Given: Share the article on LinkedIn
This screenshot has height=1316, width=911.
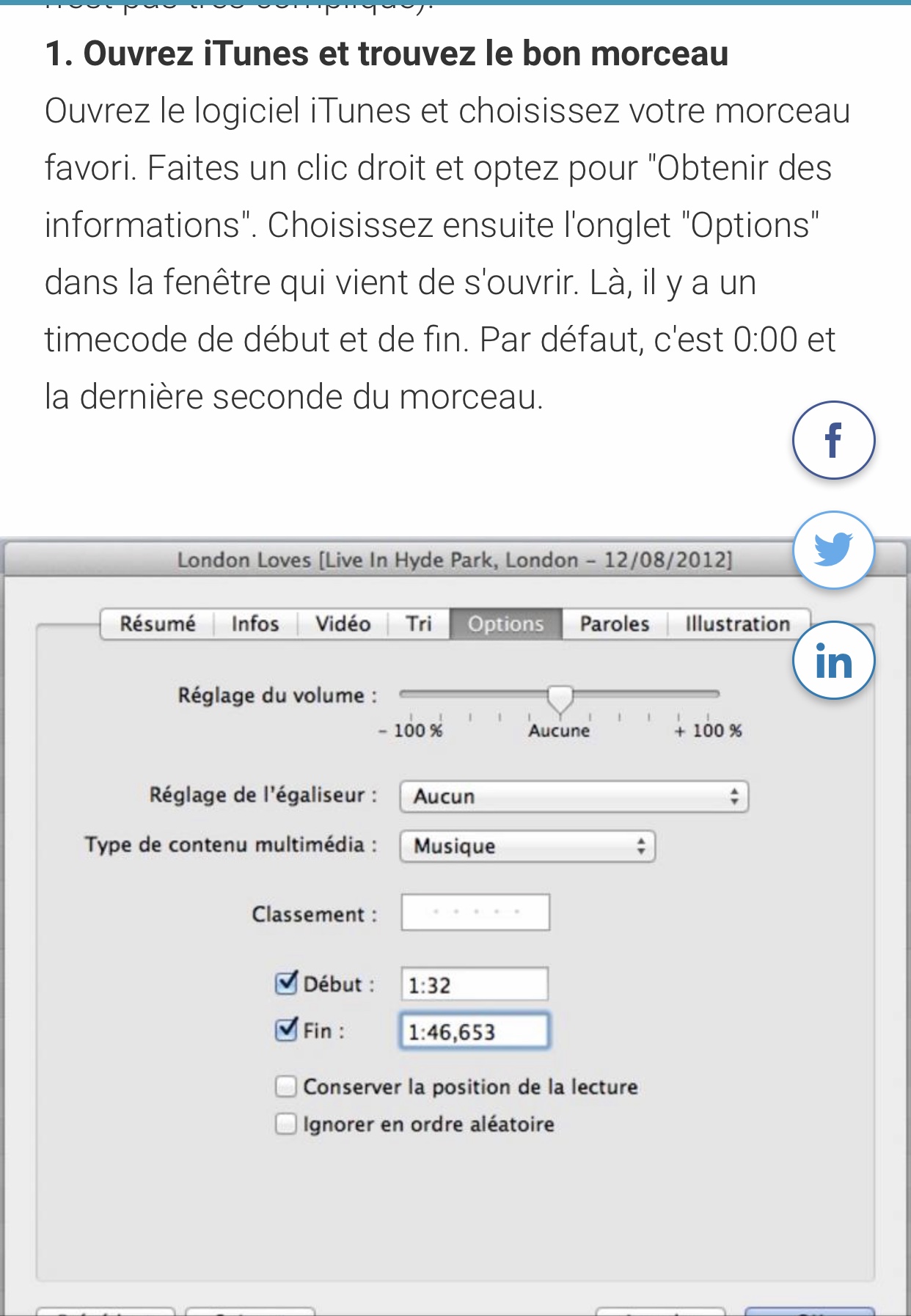Looking at the screenshot, I should point(833,660).
